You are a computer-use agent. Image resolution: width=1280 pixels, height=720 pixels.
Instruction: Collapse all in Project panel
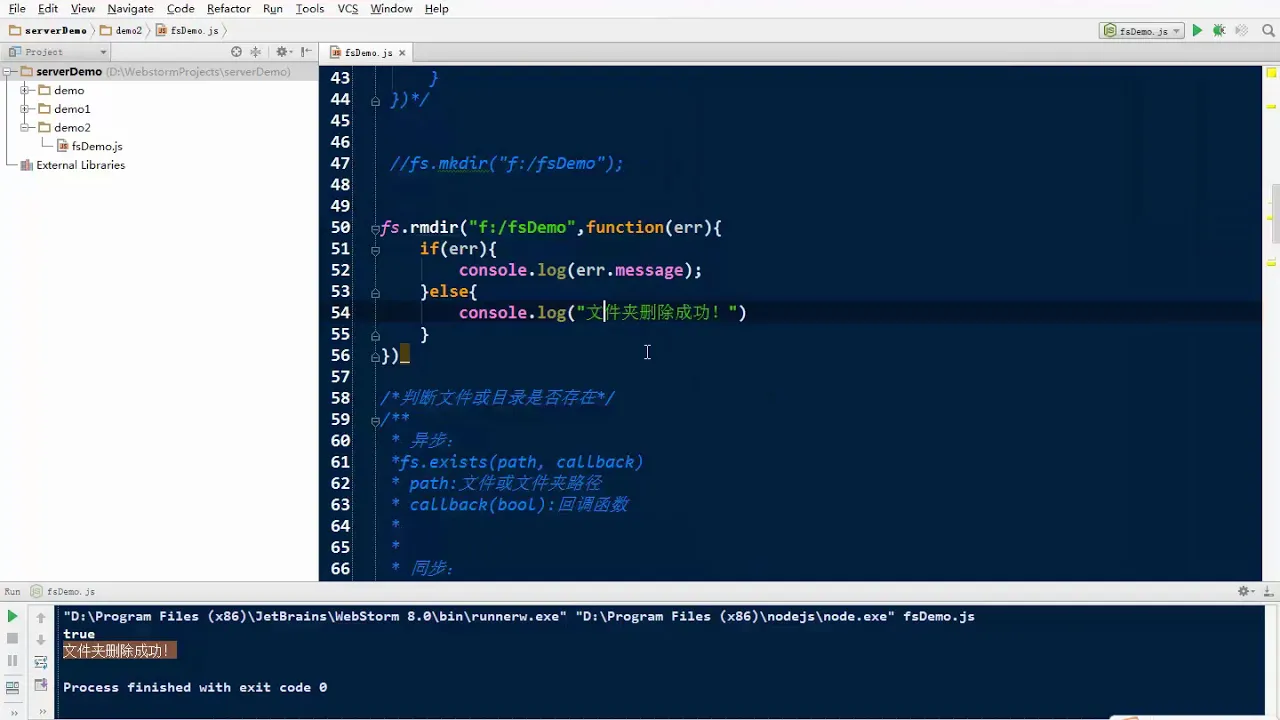pos(256,52)
